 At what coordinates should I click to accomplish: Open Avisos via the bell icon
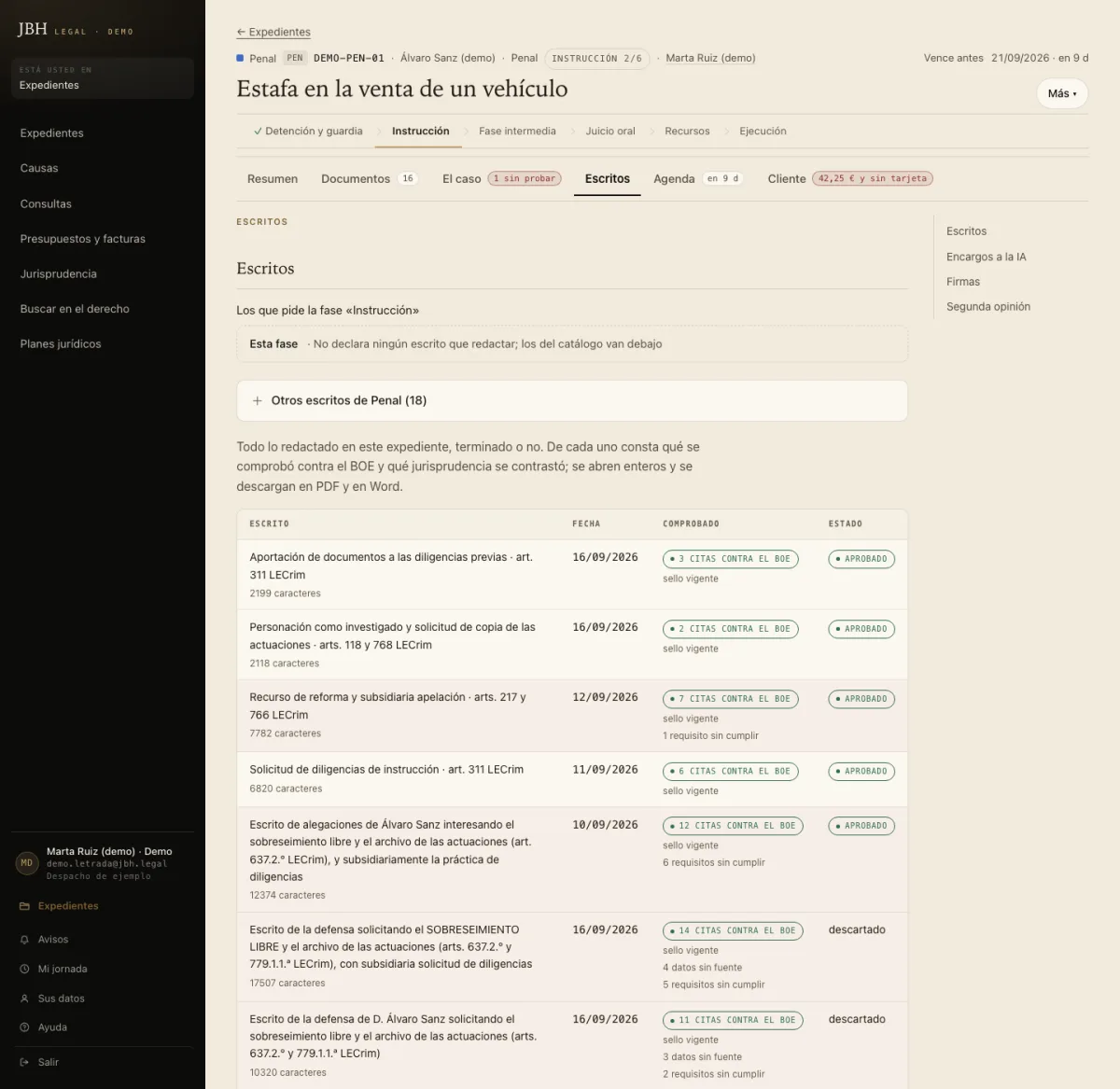pos(24,940)
